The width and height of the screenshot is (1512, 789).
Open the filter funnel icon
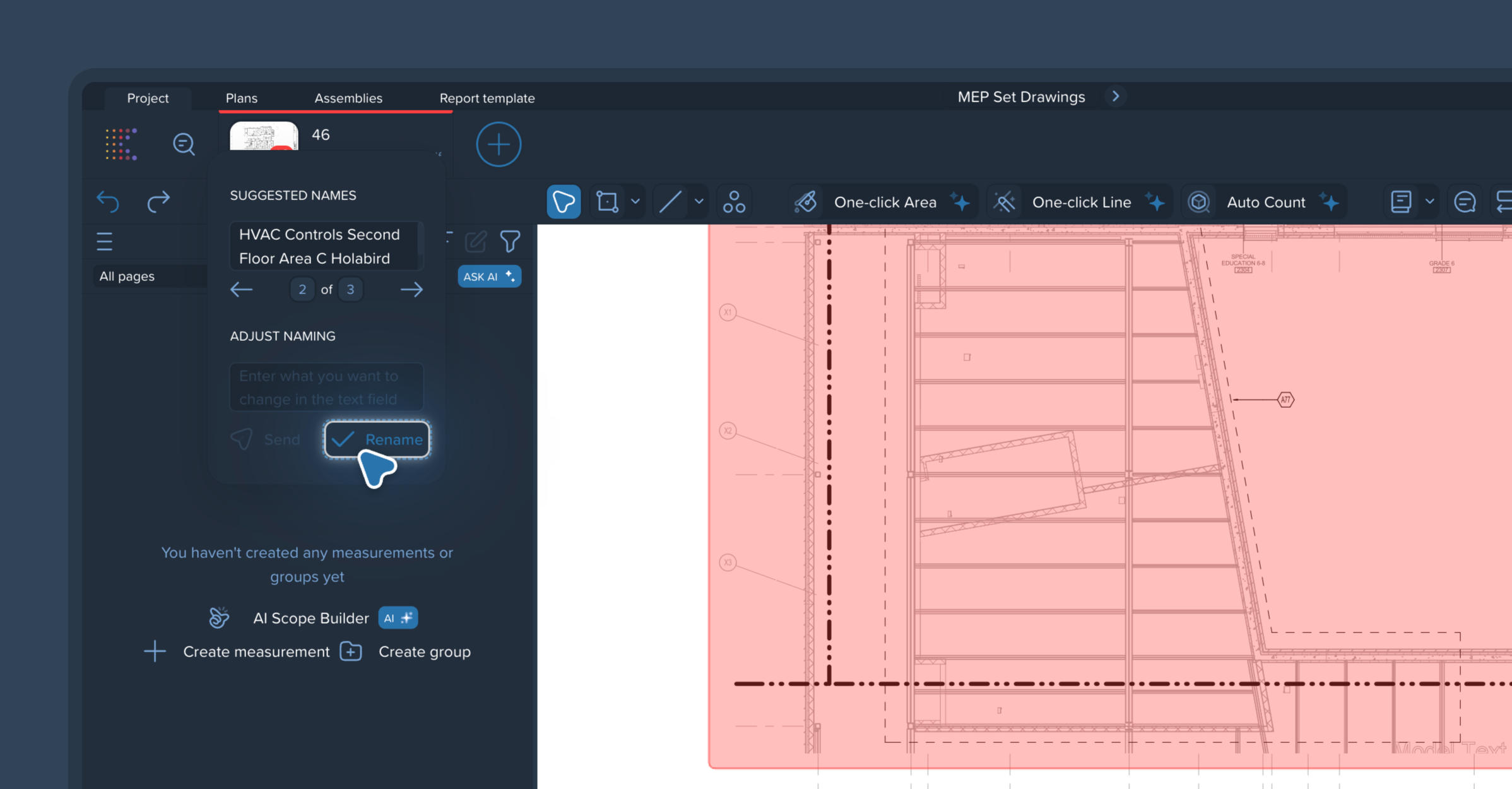(x=510, y=240)
